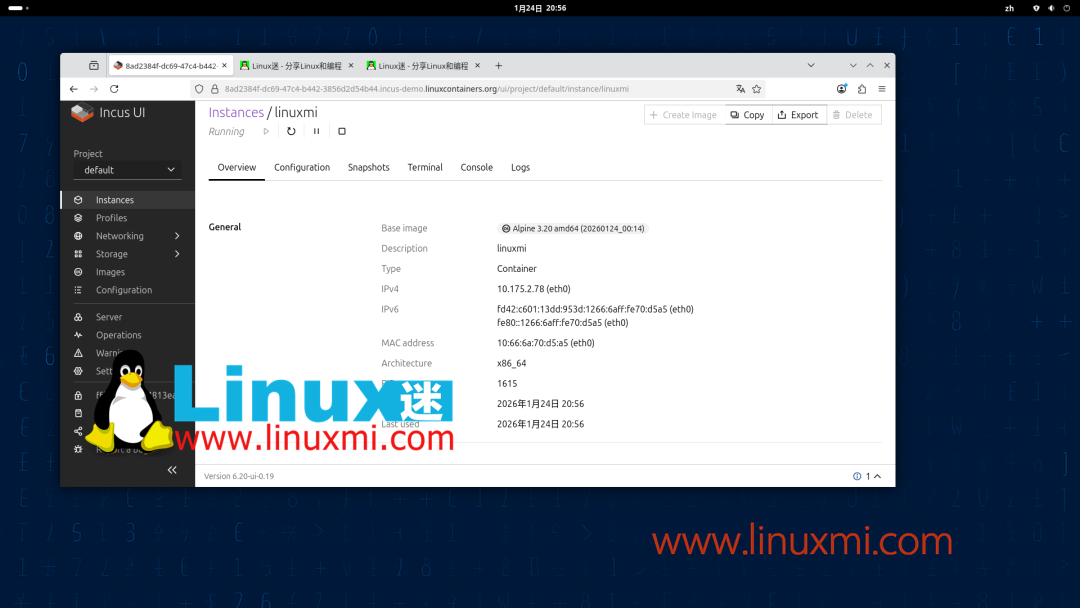Viewport: 1080px width, 608px height.
Task: Click the Copy button
Action: [x=748, y=114]
